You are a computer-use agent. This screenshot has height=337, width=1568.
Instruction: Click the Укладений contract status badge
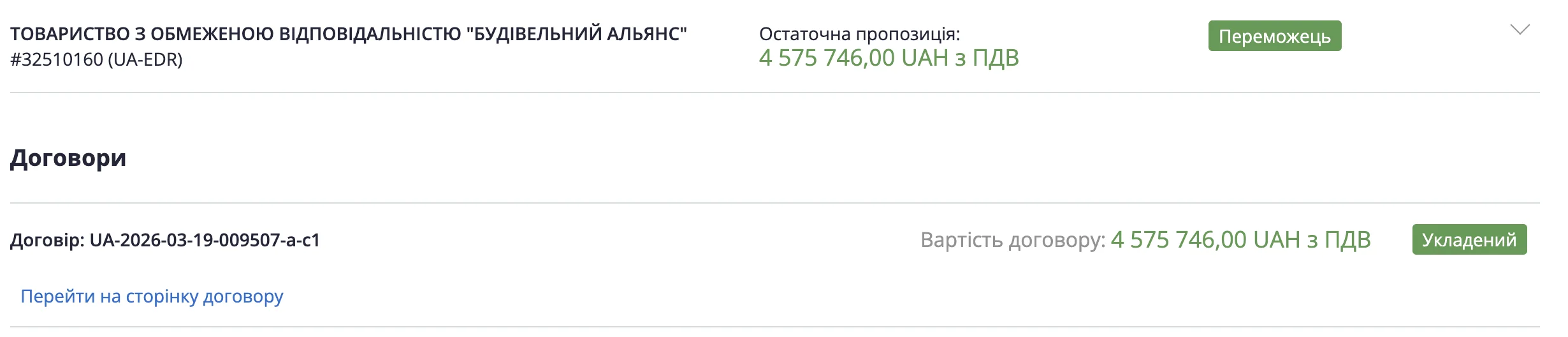point(1469,239)
